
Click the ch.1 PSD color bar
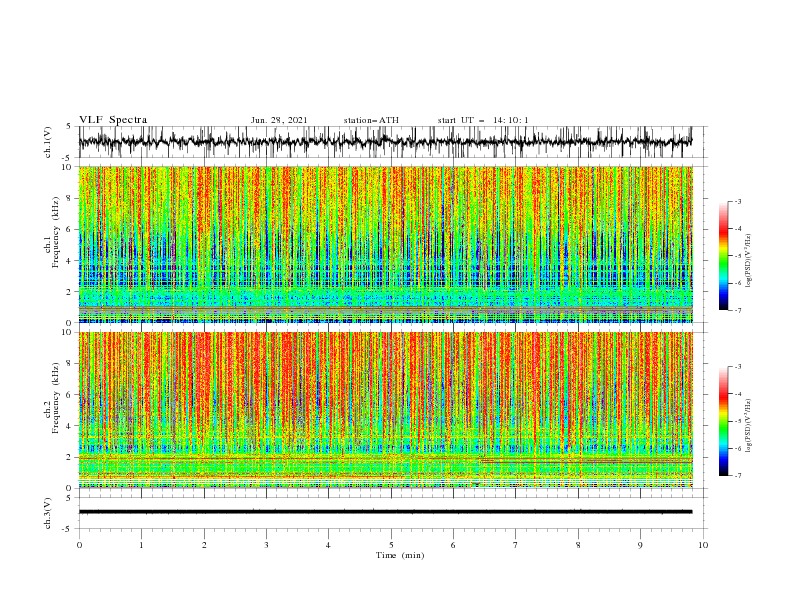tap(723, 256)
